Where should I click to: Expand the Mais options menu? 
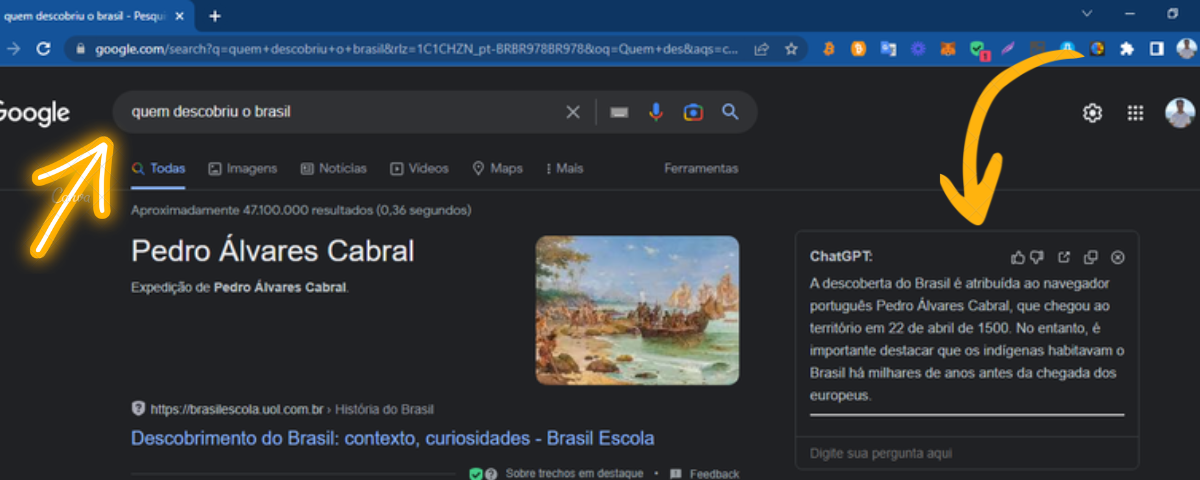click(565, 168)
